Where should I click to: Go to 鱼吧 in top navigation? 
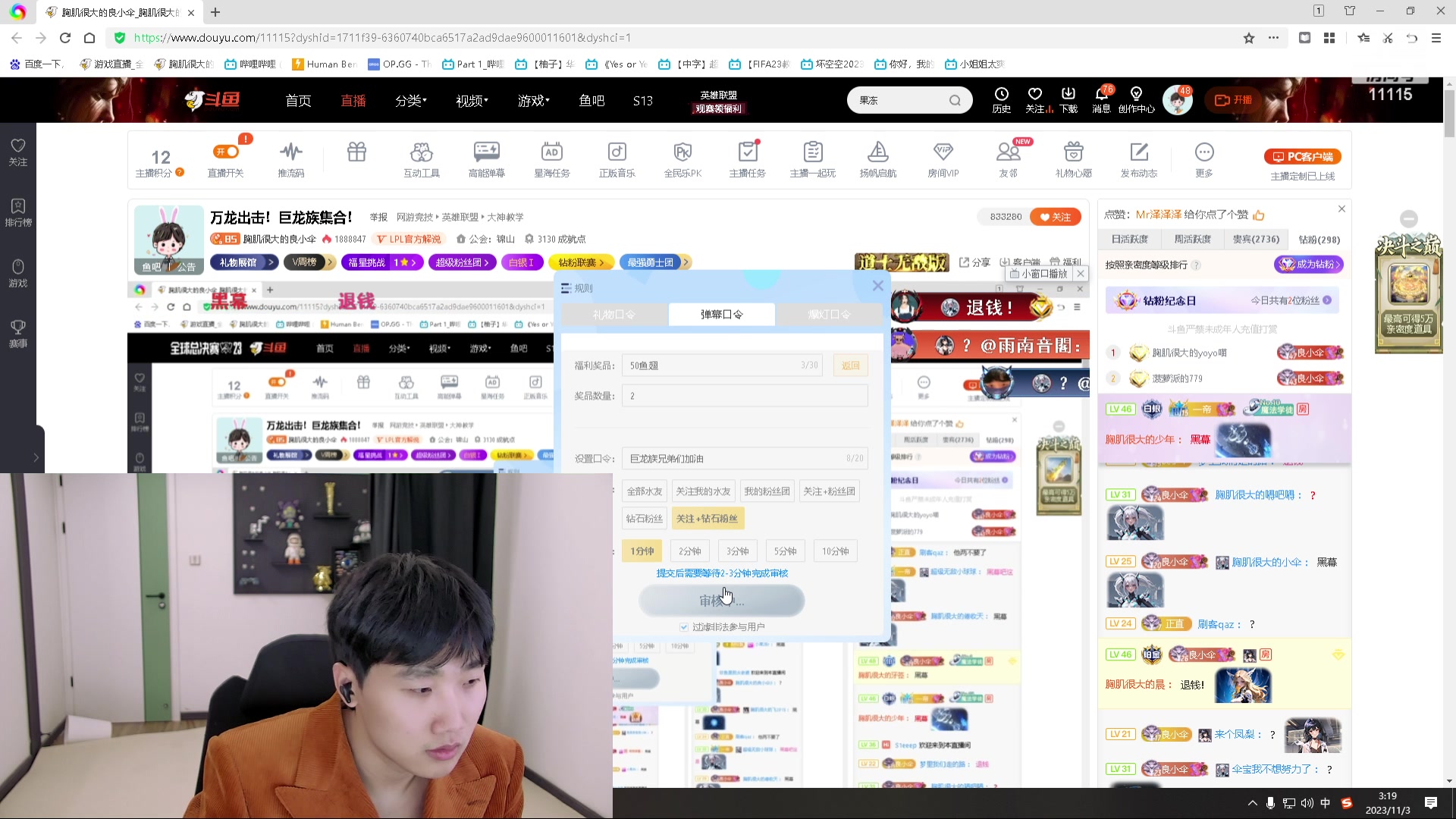[x=591, y=100]
